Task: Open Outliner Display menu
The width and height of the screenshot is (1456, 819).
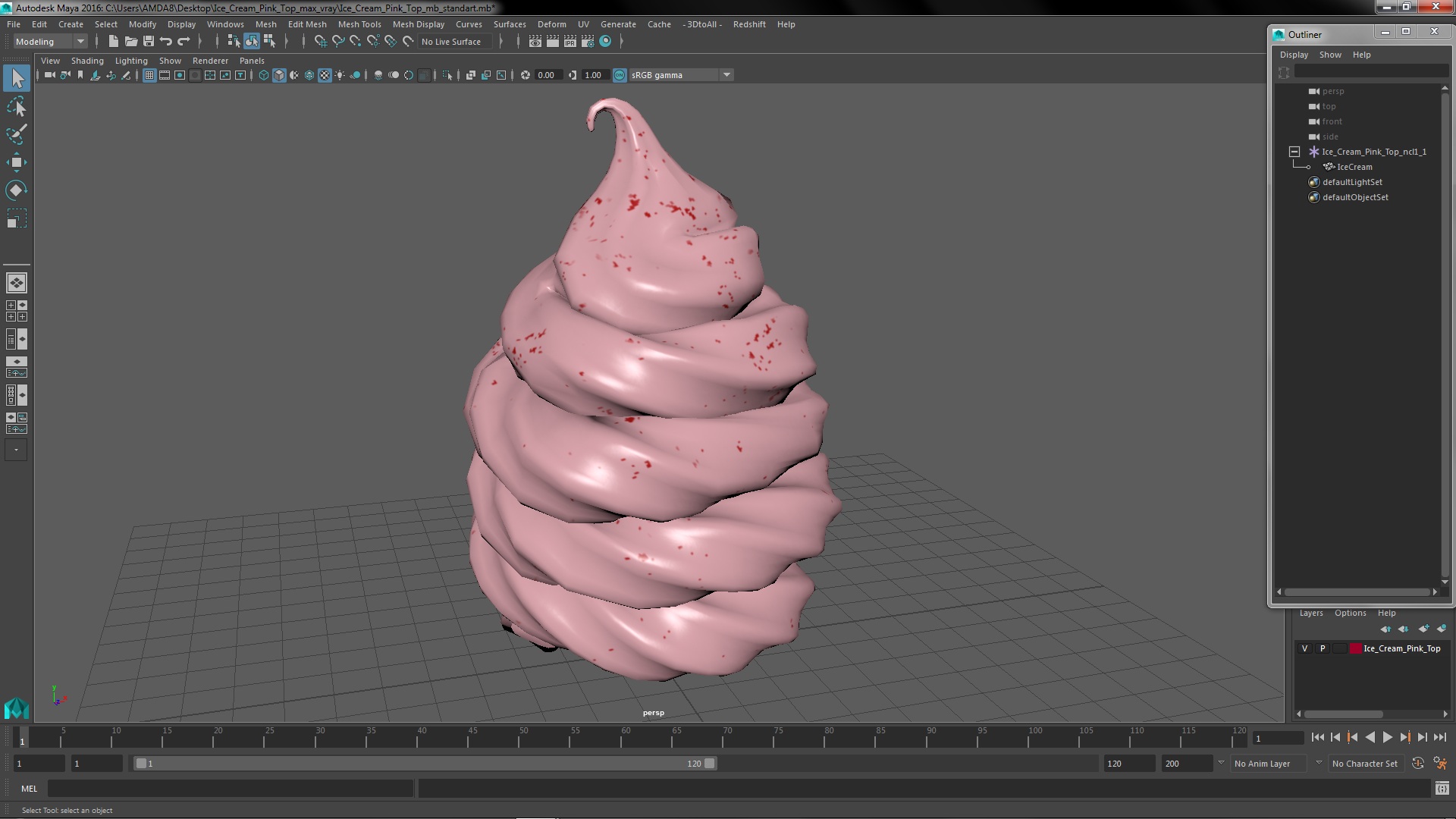Action: click(1294, 55)
